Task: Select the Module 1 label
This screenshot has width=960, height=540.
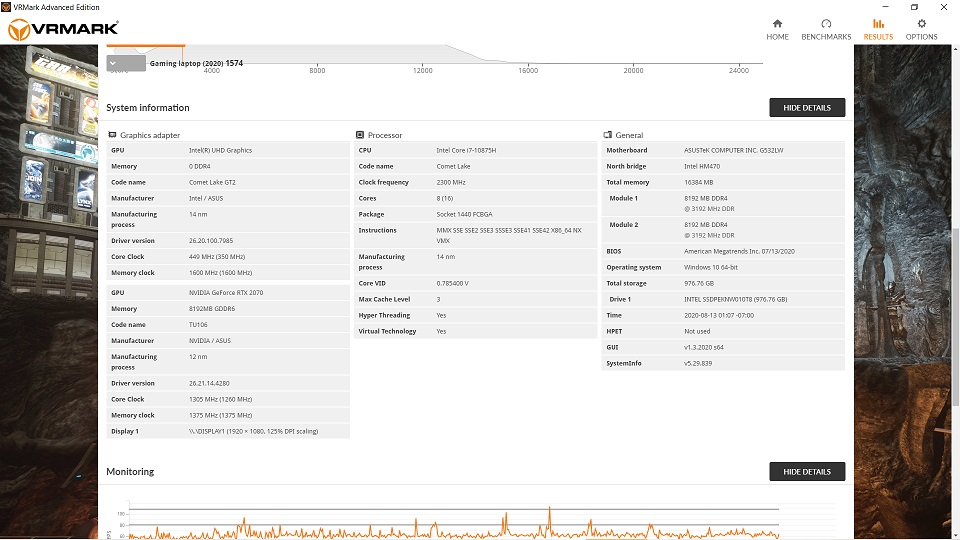Action: click(623, 198)
